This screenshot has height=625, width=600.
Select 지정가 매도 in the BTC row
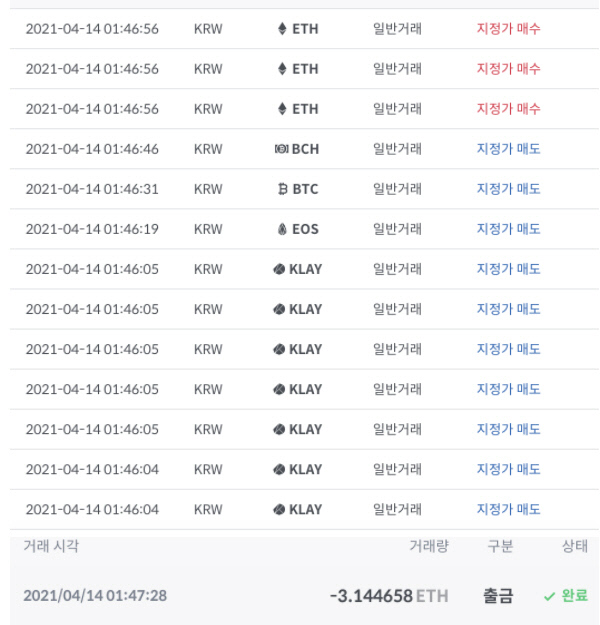[508, 189]
